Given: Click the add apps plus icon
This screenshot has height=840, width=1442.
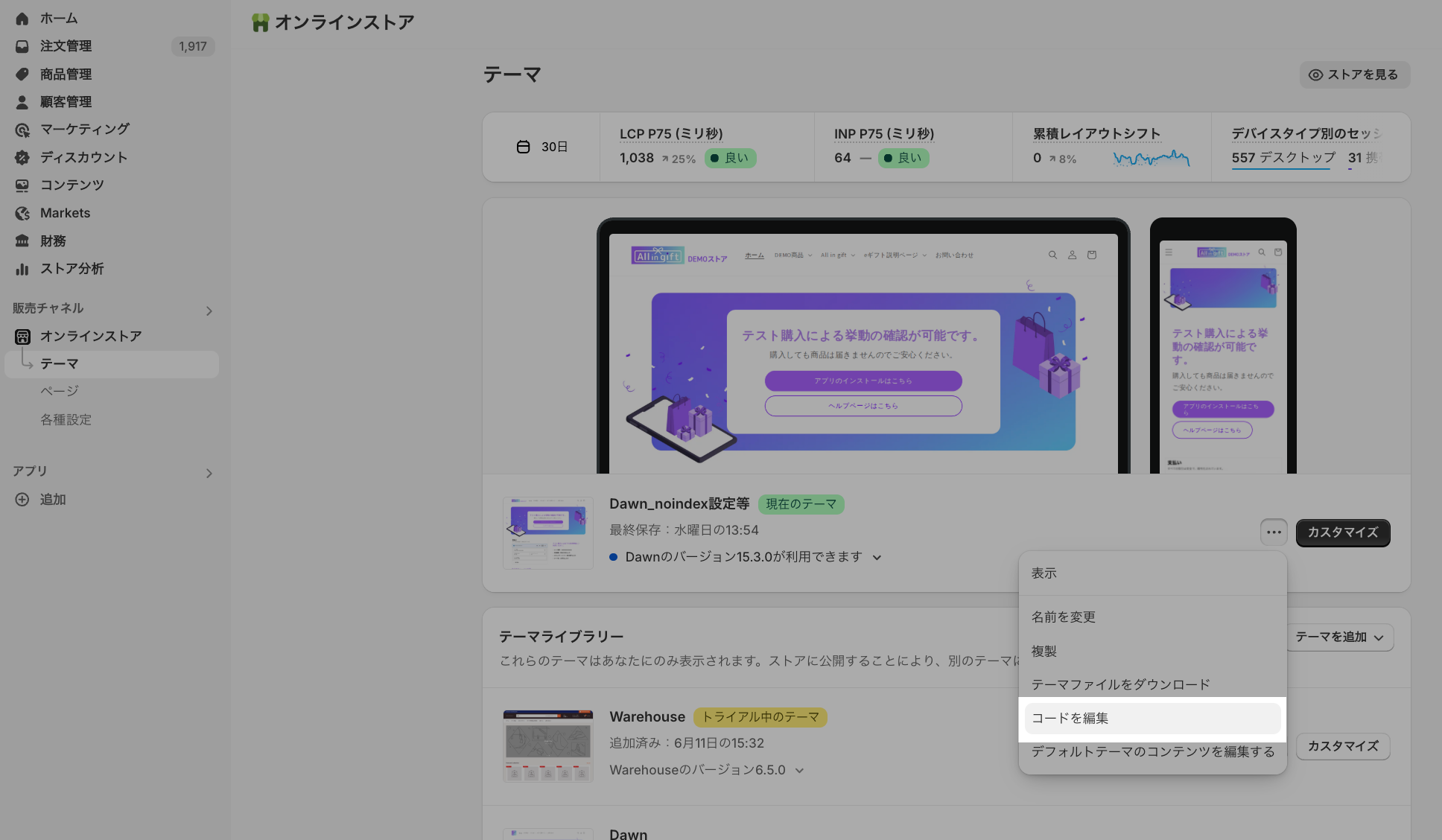Looking at the screenshot, I should click(x=22, y=500).
